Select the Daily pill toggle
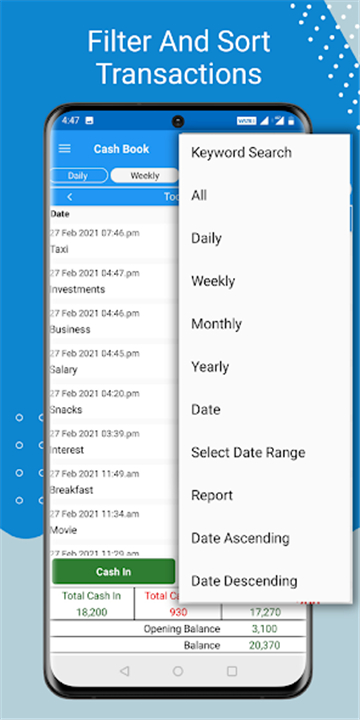This screenshot has height=720, width=360. tap(78, 175)
